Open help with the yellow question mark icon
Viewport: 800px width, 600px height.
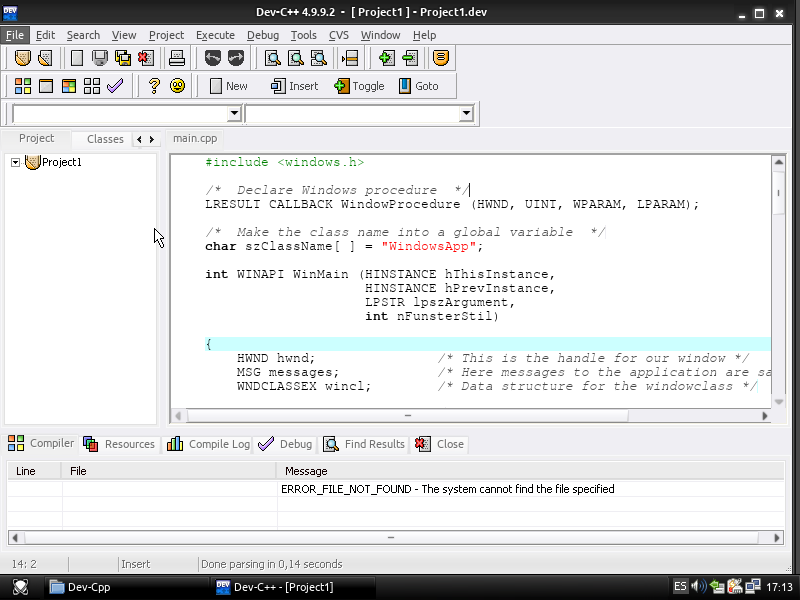tap(154, 86)
